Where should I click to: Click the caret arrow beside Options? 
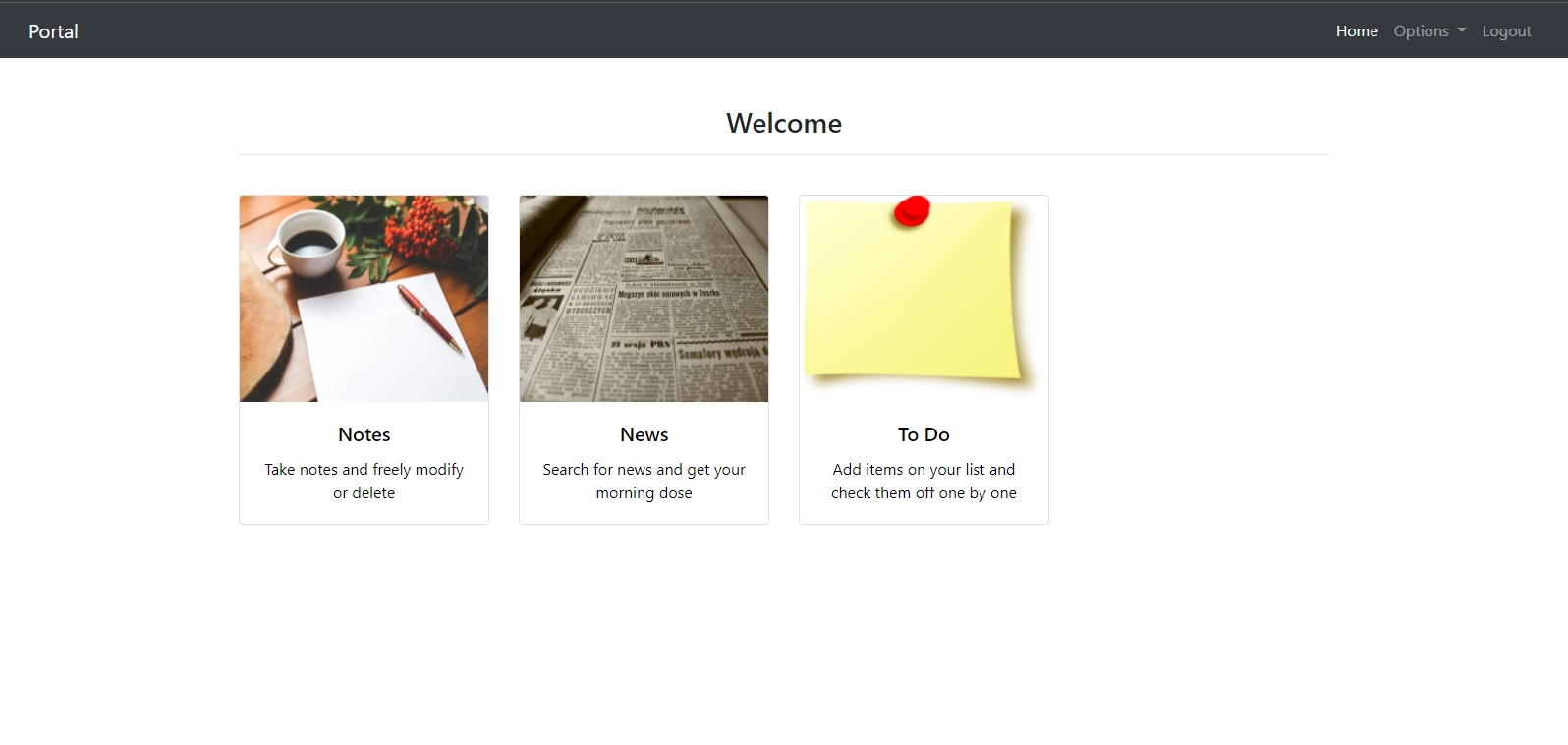coord(1462,30)
